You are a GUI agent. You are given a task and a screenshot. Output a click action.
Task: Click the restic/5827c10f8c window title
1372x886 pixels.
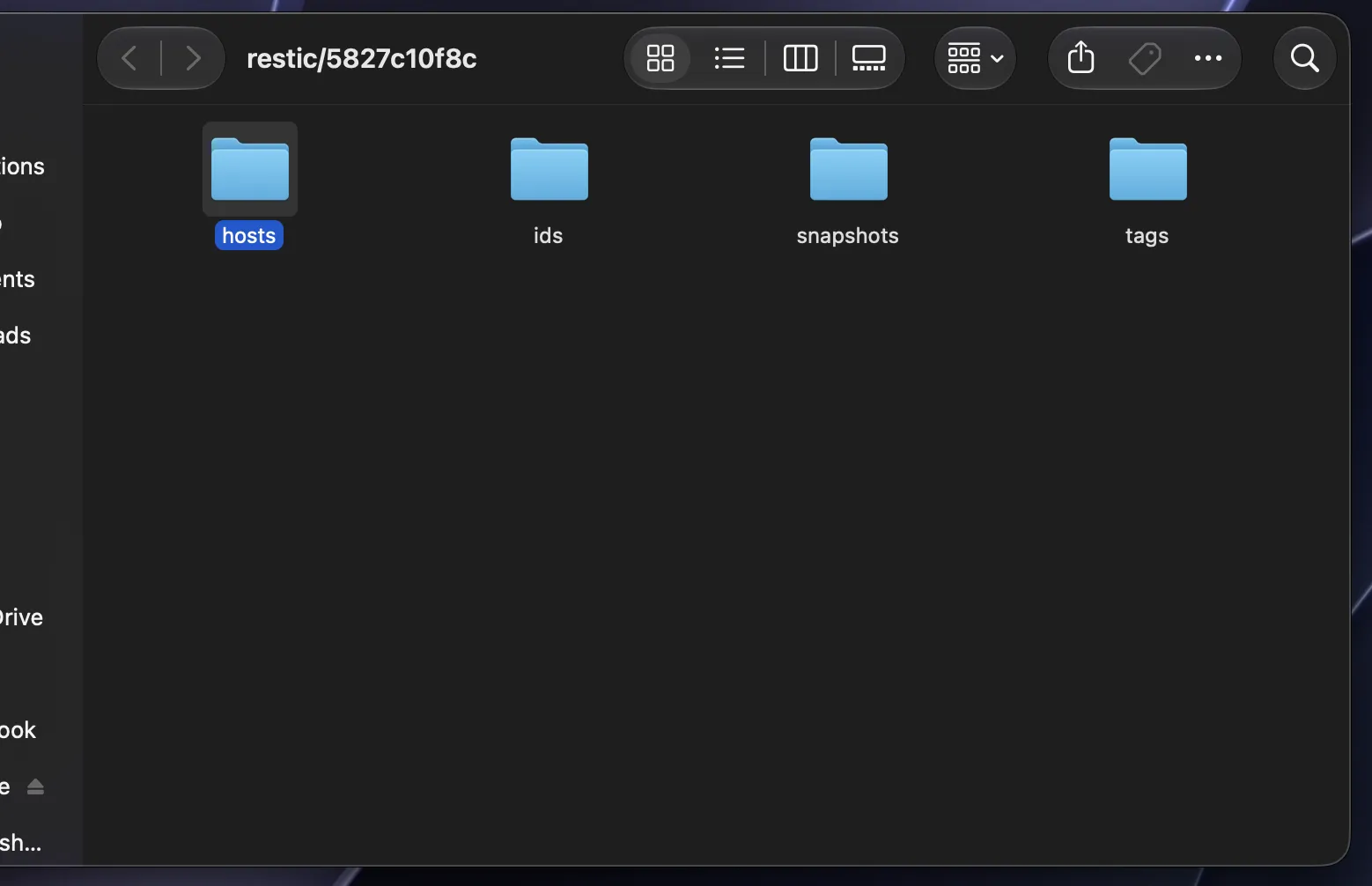tap(362, 58)
